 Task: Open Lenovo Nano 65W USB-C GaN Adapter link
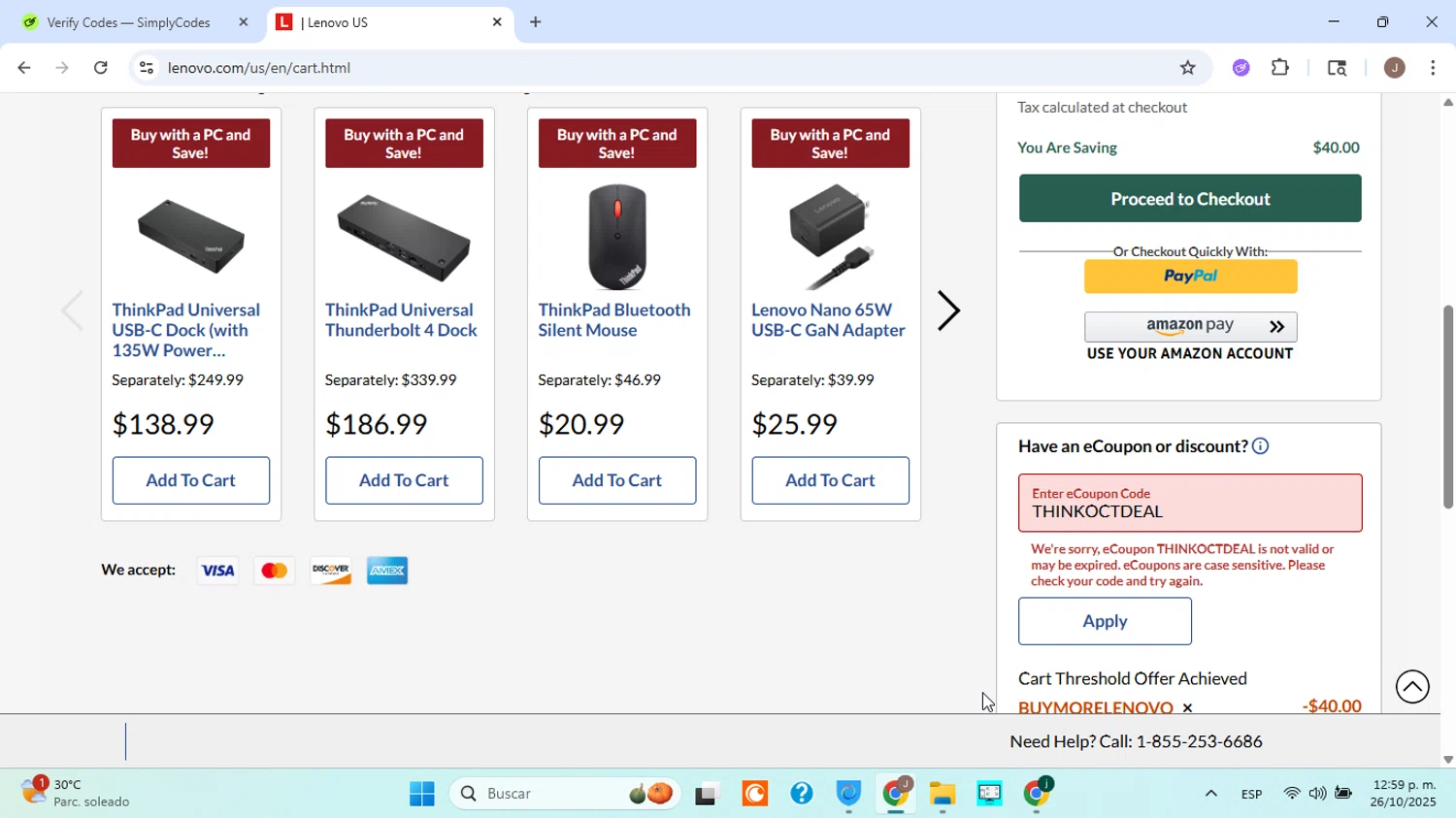point(828,320)
